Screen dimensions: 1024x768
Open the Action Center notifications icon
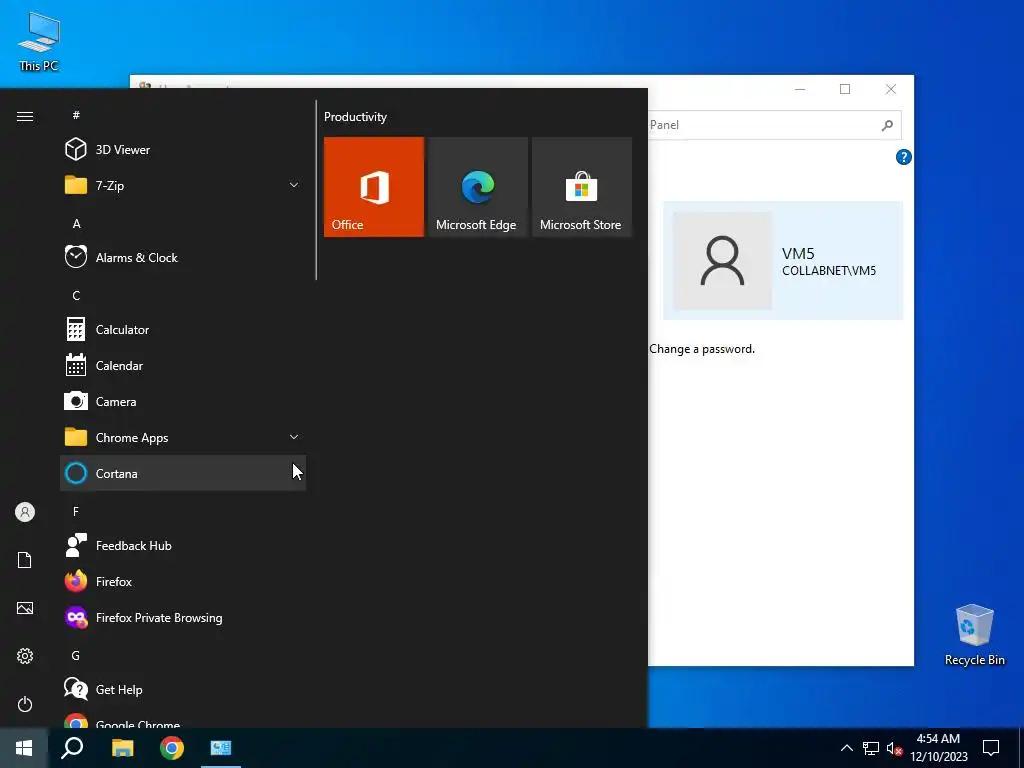tap(991, 748)
